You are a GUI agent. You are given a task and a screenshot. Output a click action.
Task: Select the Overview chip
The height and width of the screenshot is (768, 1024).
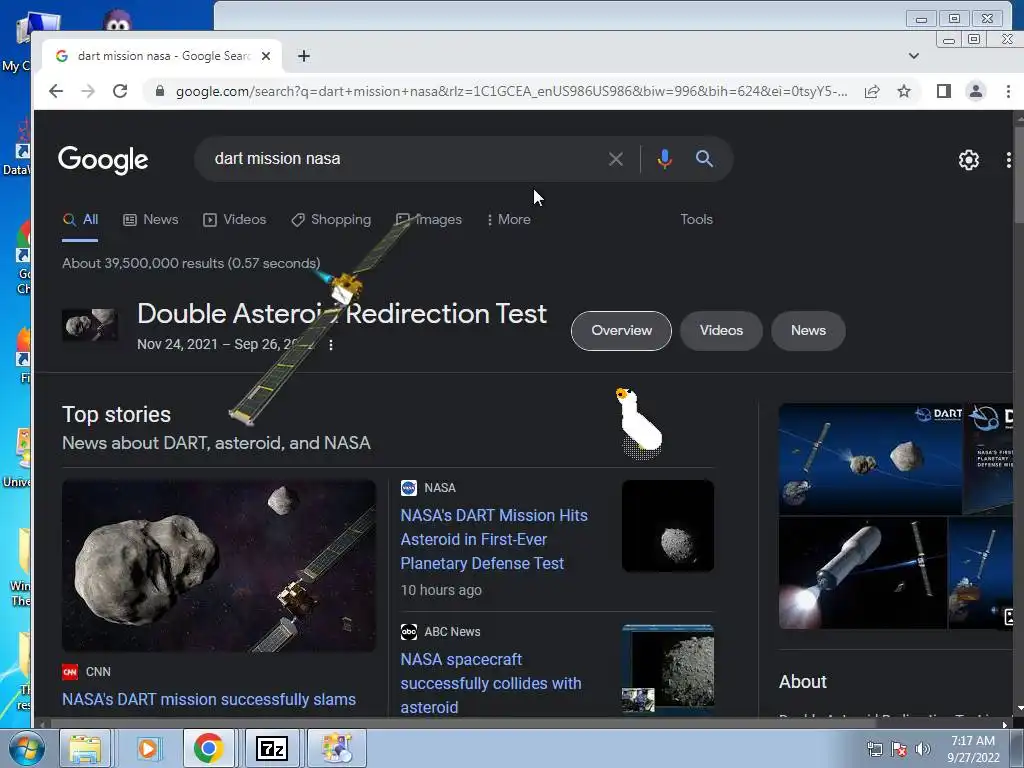point(621,330)
